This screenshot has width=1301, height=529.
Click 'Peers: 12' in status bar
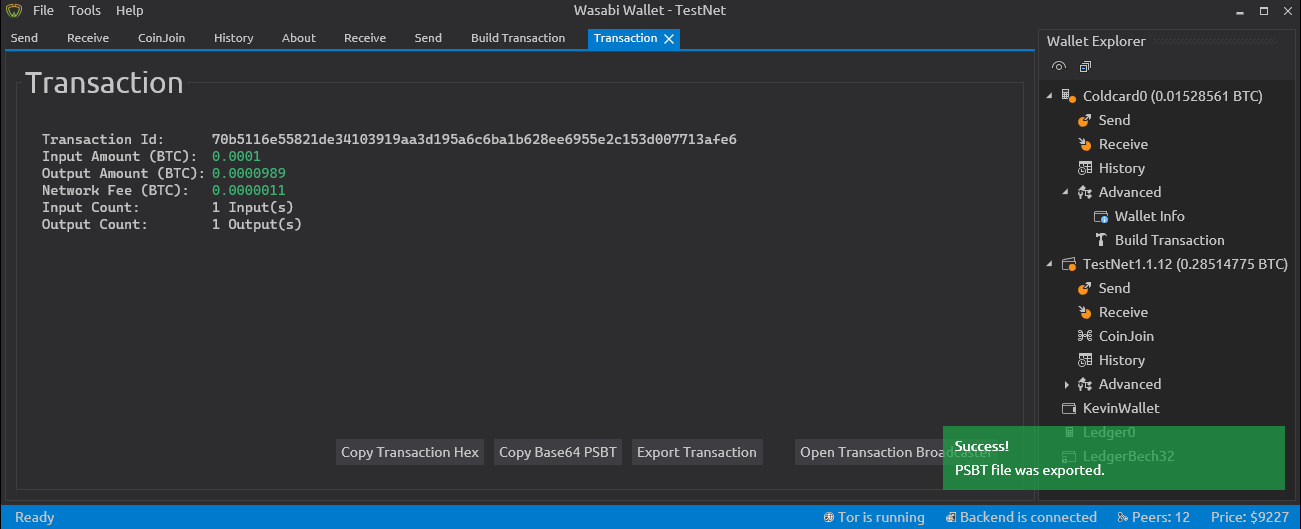(1161, 517)
